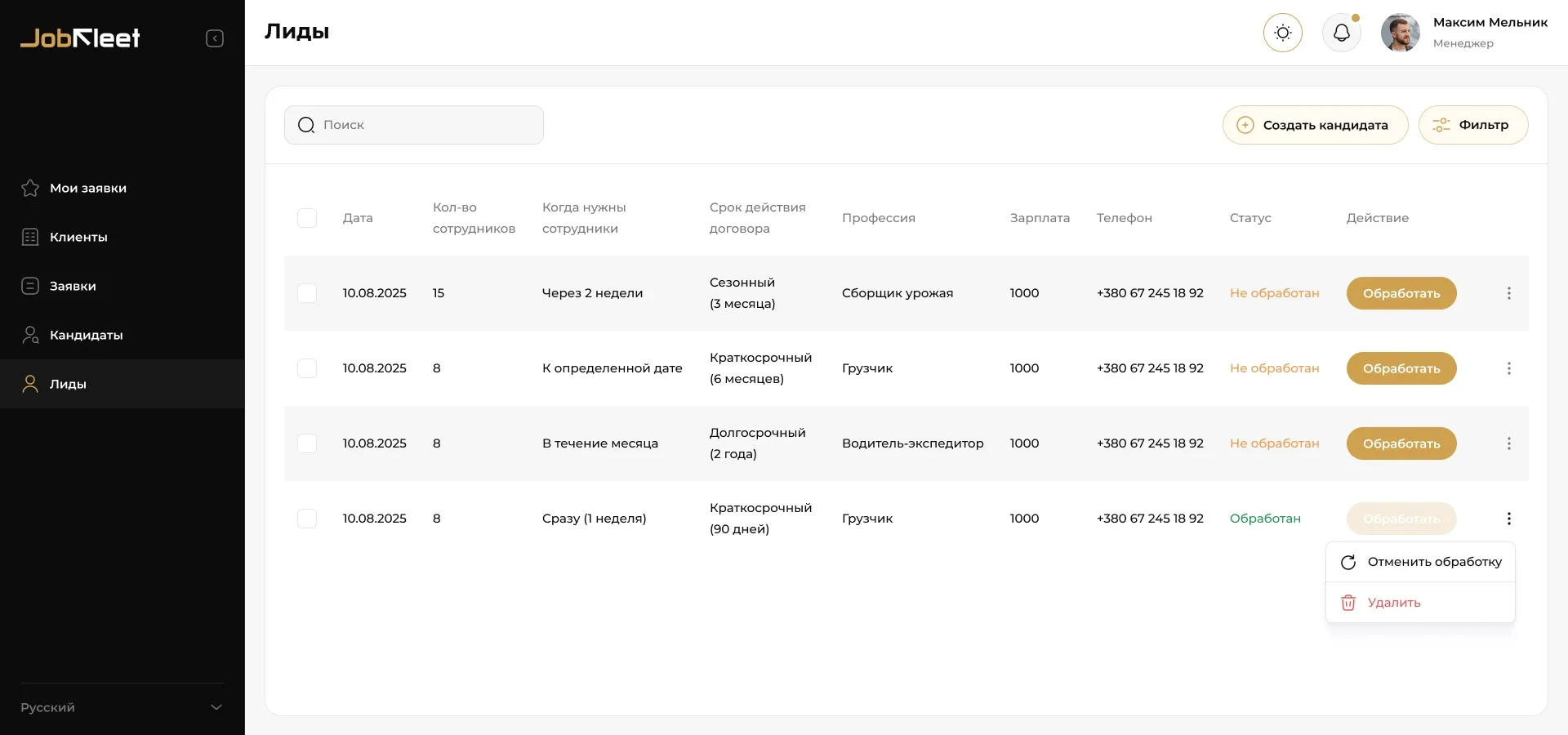Select the Водитель-экспедитор row checkbox
Screen dimensions: 1568x735
(307, 443)
